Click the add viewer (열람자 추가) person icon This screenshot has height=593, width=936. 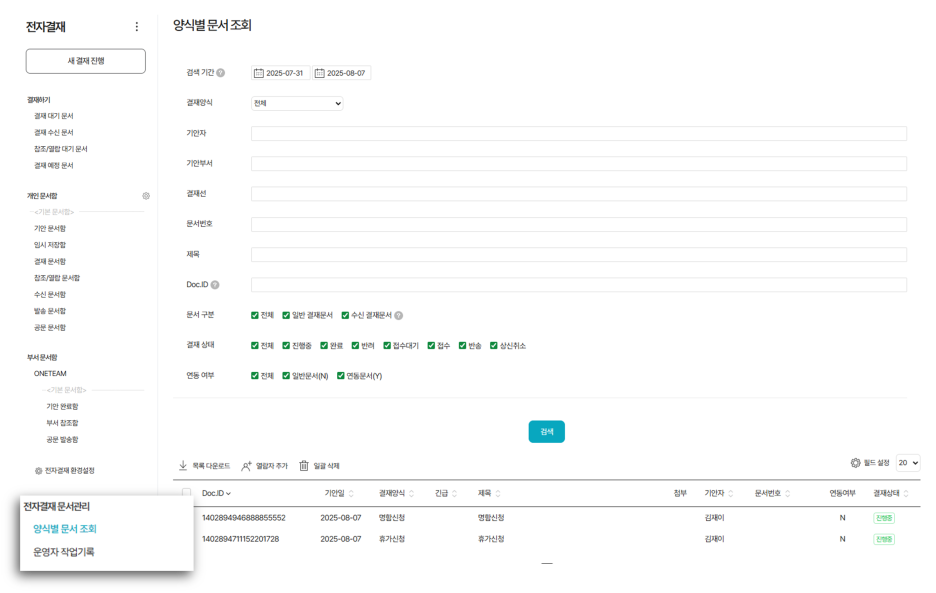[247, 466]
